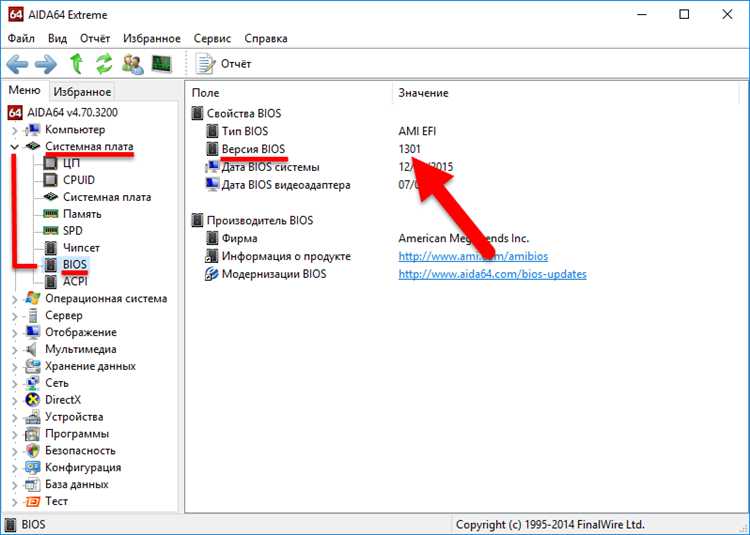The image size is (750, 535).
Task: Expand the Мультимедиа tree node
Action: click(x=14, y=350)
